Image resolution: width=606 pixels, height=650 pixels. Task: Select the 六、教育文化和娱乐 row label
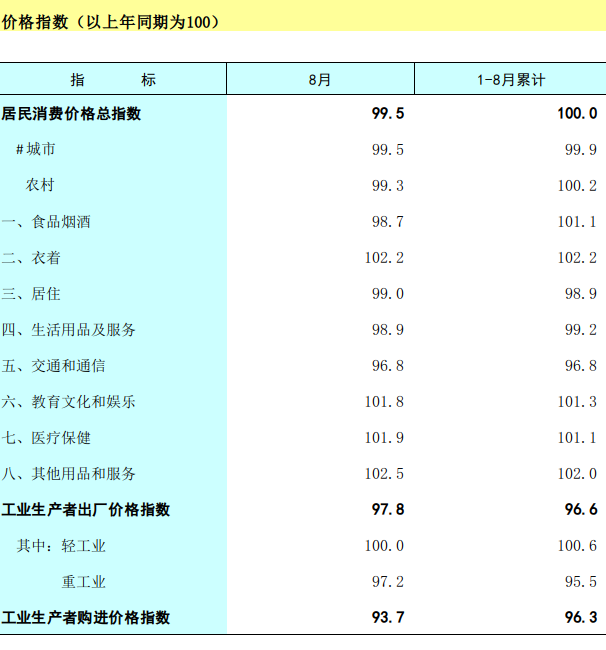coord(68,402)
